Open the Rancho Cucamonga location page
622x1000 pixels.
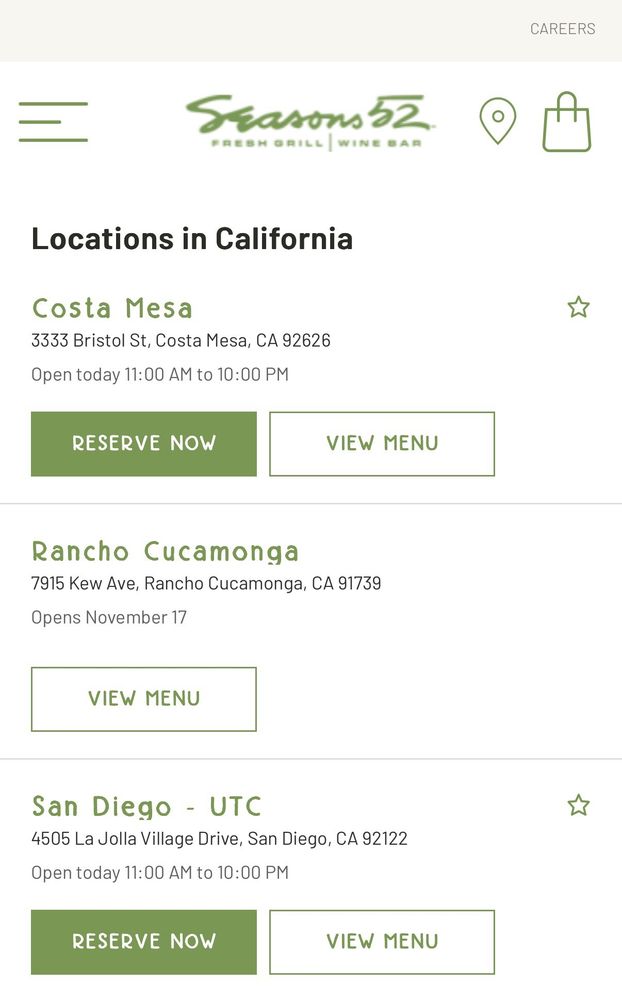point(165,552)
